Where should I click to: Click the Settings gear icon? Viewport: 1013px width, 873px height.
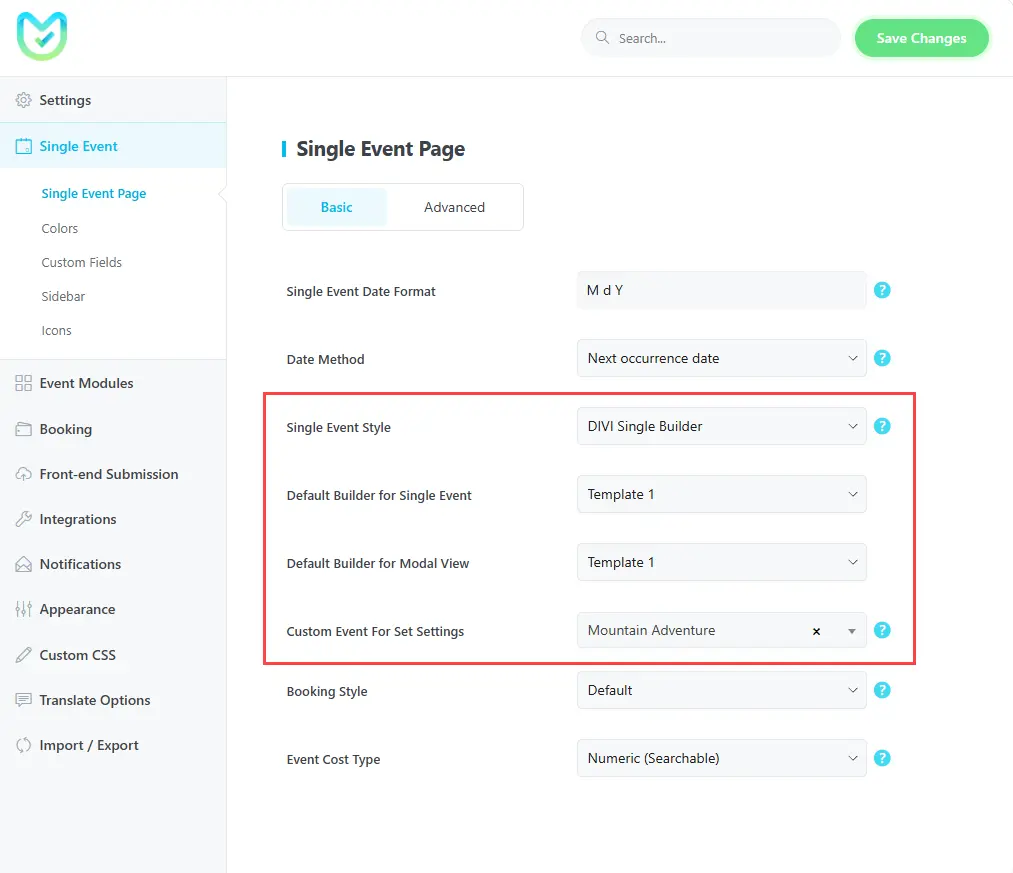(x=23, y=100)
